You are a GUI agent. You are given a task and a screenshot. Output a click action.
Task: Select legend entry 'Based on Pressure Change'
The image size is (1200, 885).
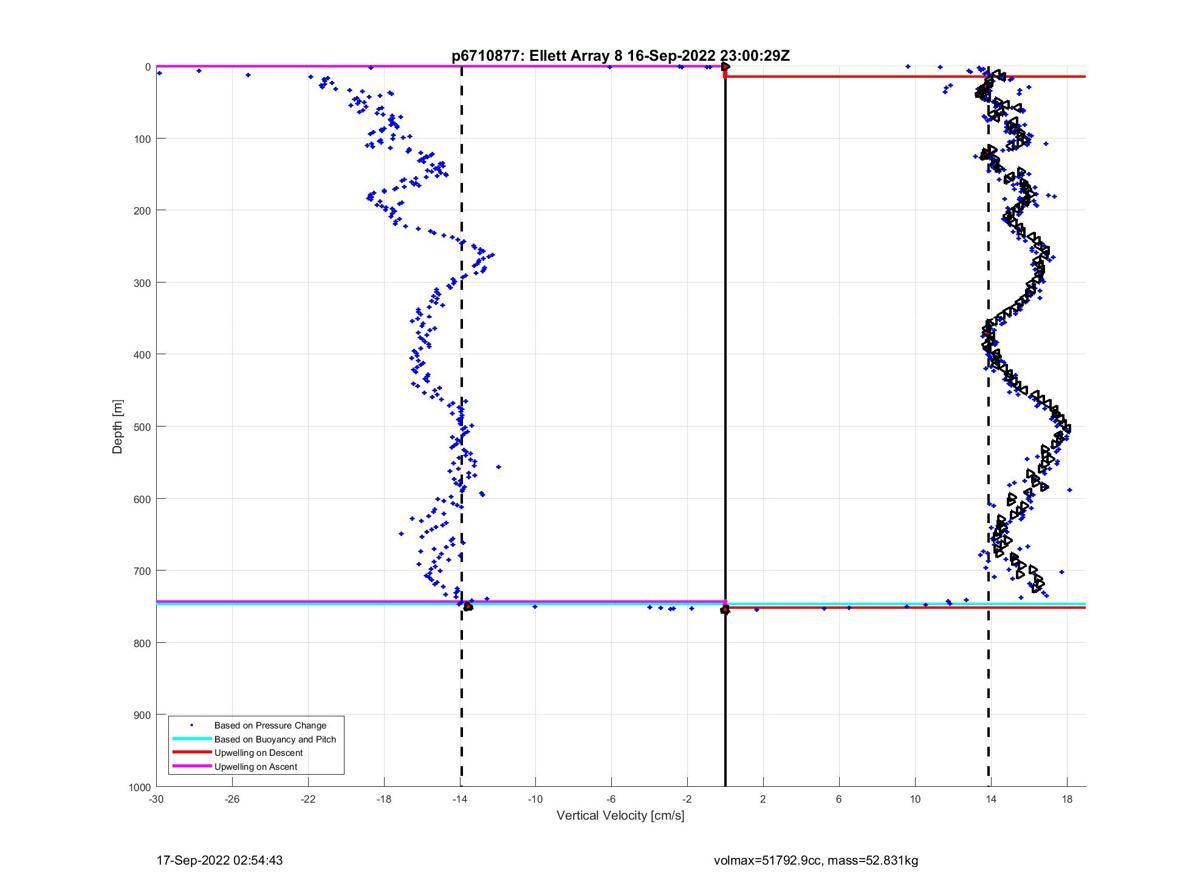click(270, 725)
